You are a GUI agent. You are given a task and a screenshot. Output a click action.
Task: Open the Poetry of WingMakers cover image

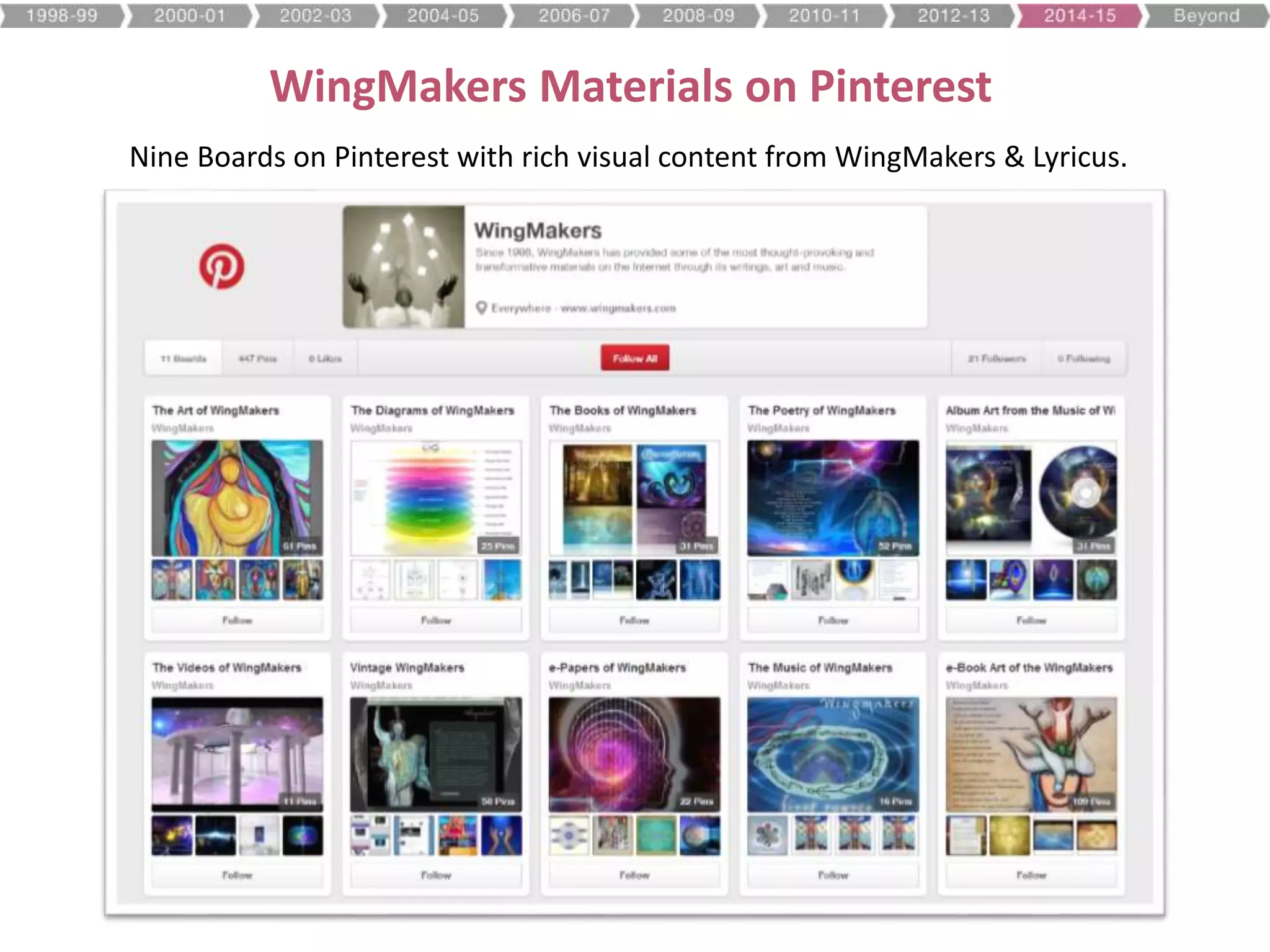(x=833, y=498)
